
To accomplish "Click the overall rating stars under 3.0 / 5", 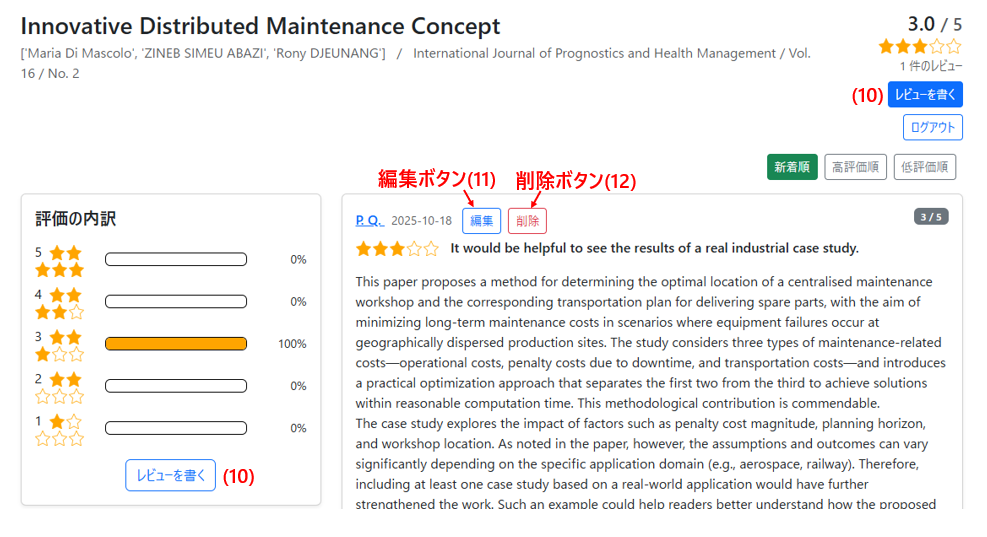I will (919, 46).
